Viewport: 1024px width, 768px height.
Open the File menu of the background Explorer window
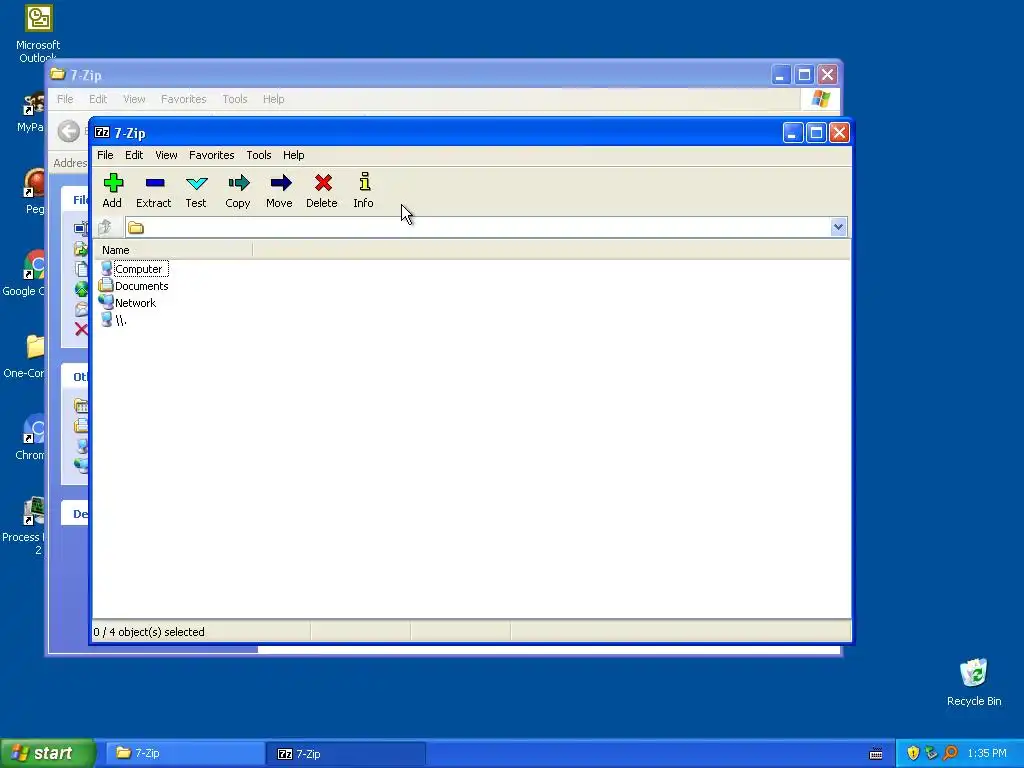(65, 99)
